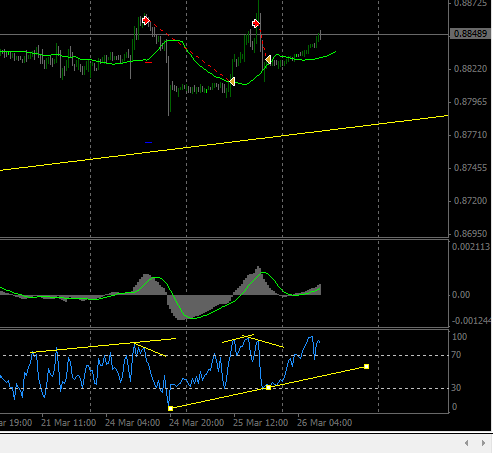Click the price scale value 0.86950
493x454 pixels.
[x=470, y=234]
